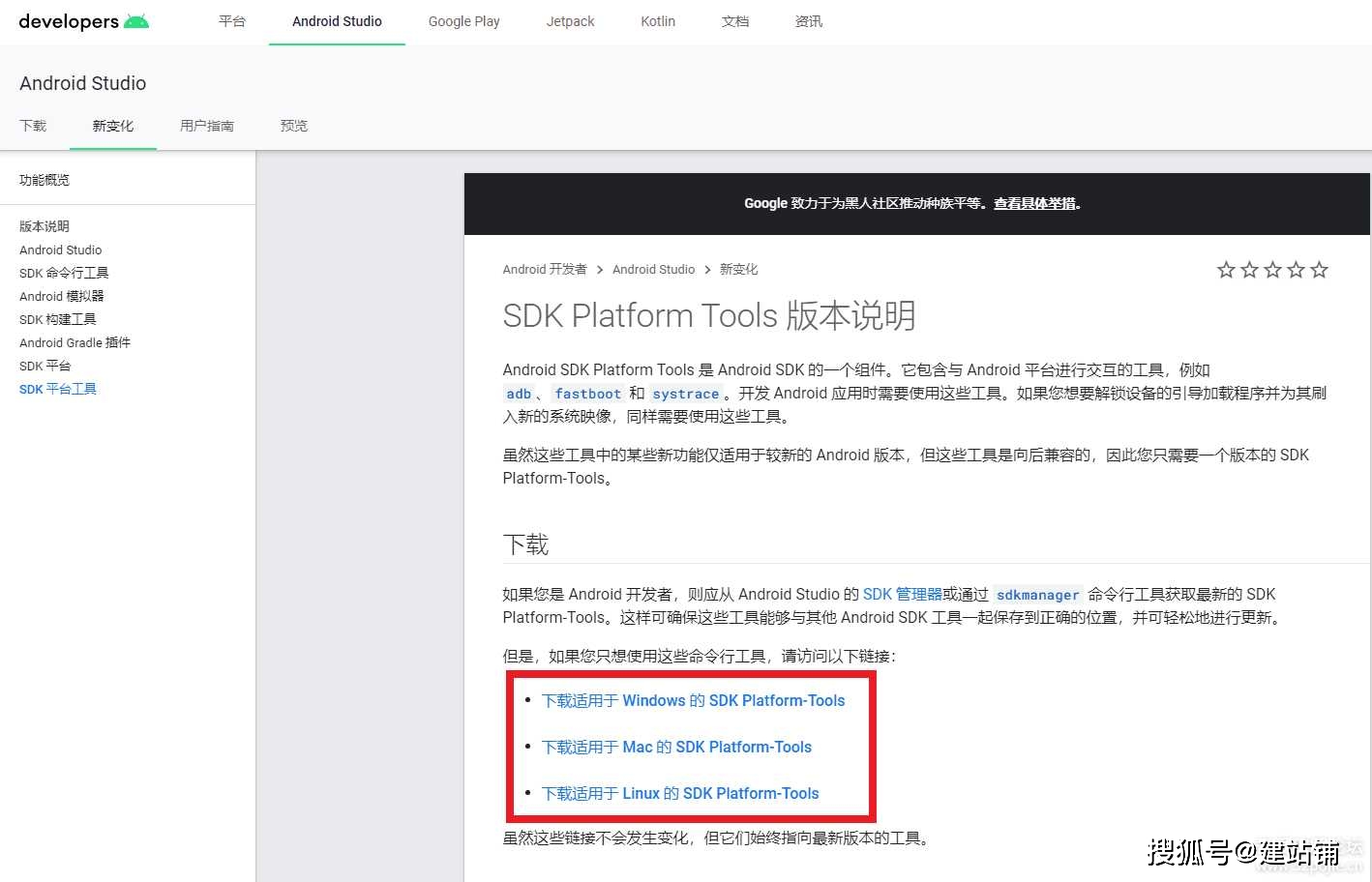1372x882 pixels.
Task: Click the fastboot code link
Action: click(x=587, y=394)
